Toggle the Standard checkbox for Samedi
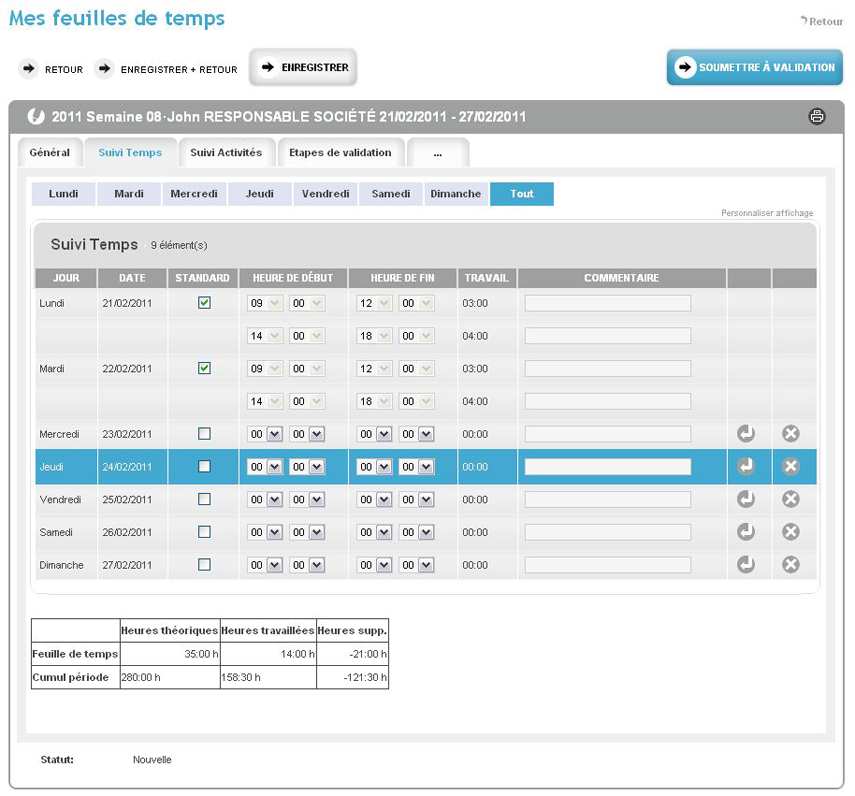 (x=204, y=532)
